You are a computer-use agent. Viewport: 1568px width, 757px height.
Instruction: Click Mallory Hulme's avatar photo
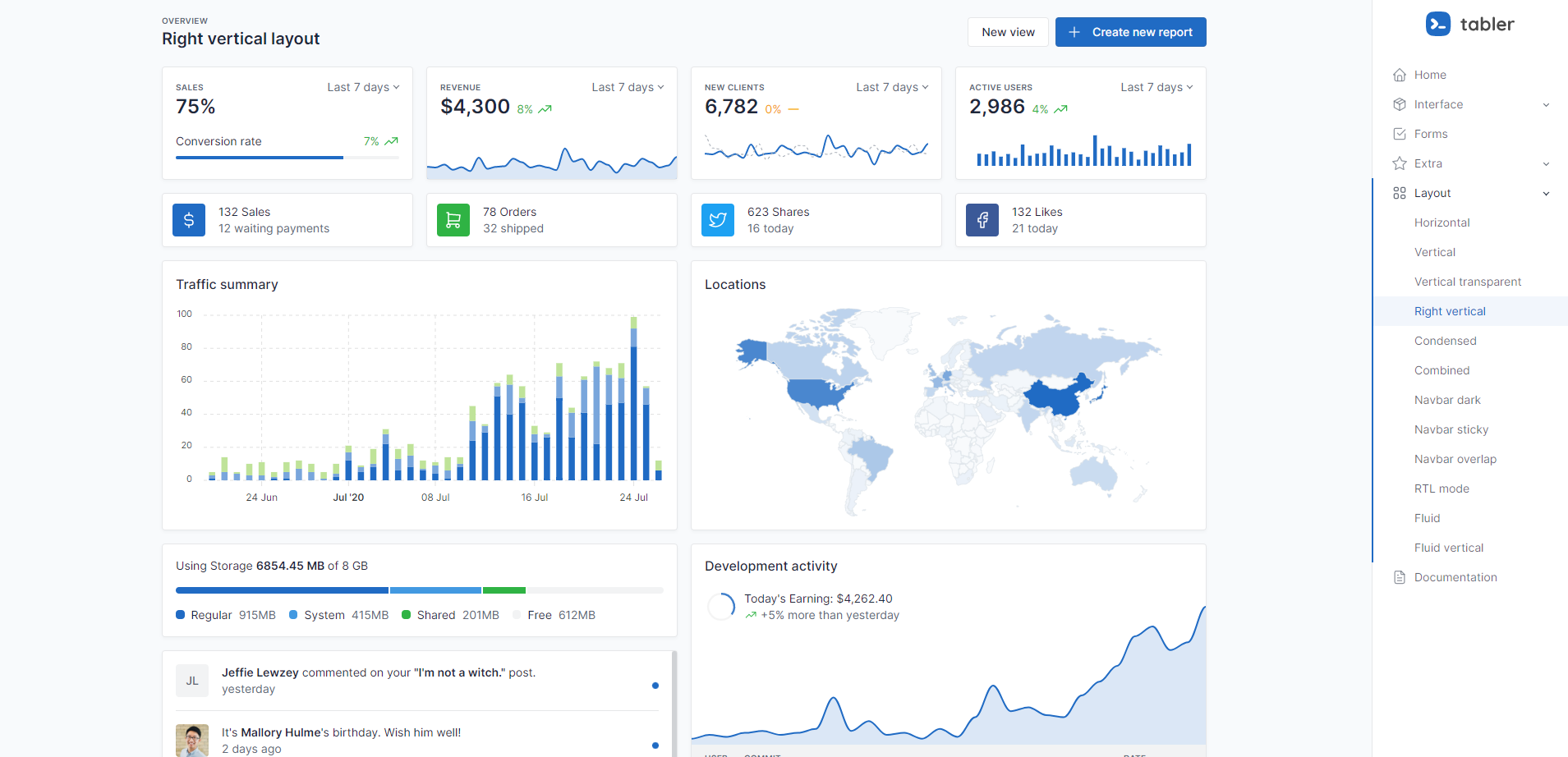[x=192, y=741]
